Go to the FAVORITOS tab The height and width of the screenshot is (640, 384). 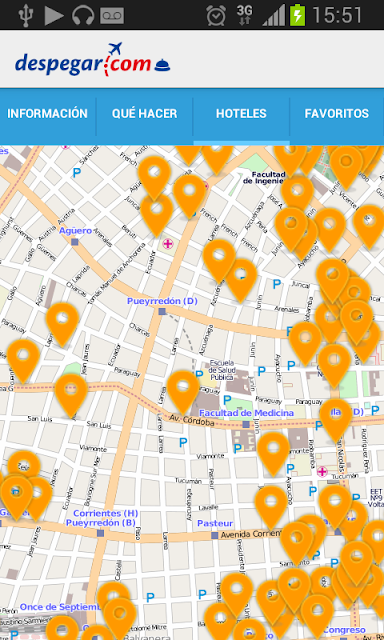click(337, 114)
